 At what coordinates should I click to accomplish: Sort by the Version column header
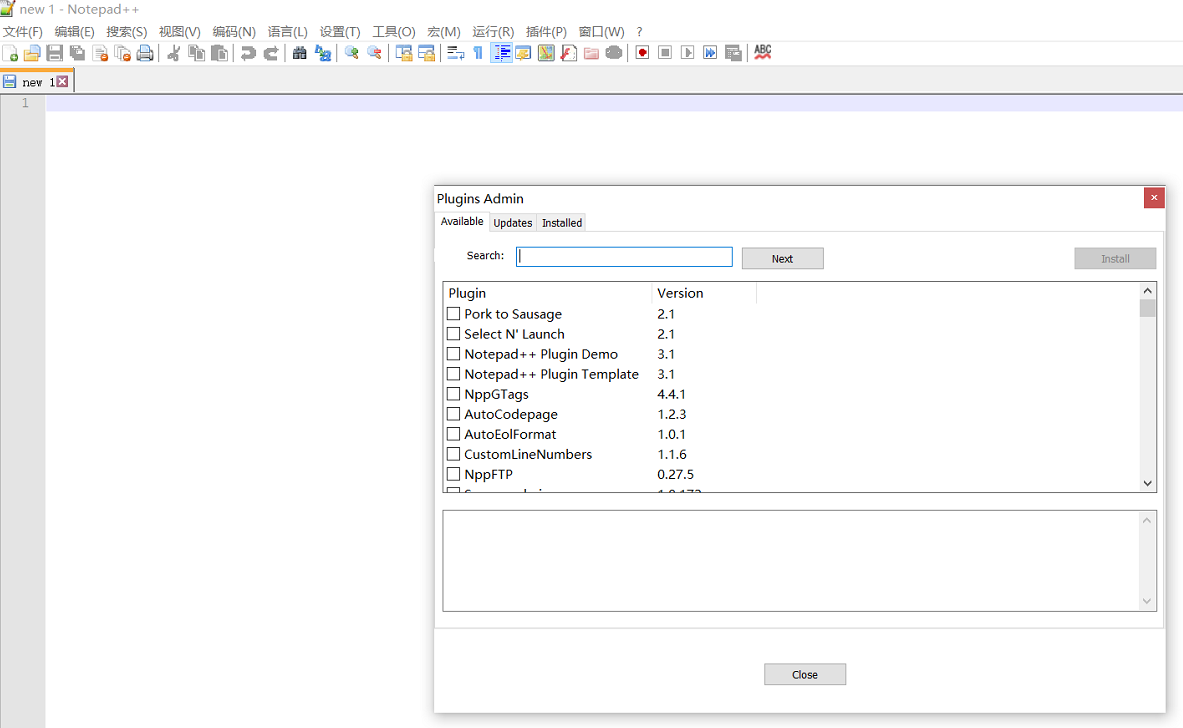click(x=704, y=293)
